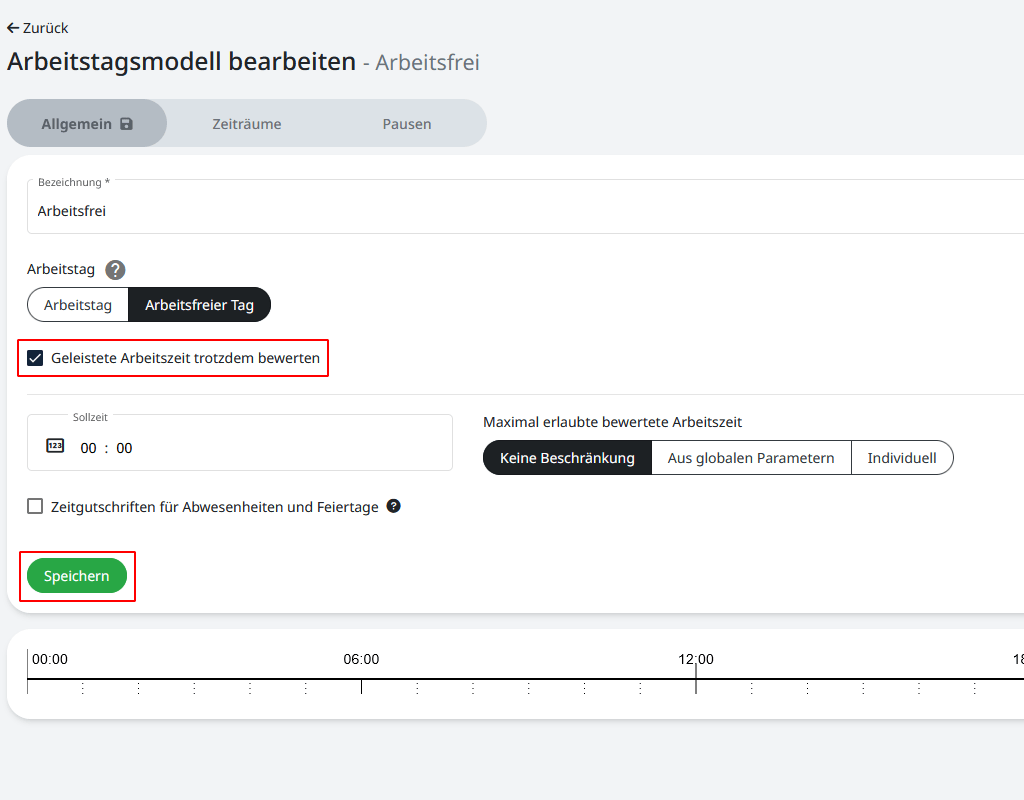
Task: Select the Arbeitsfreier Tag option
Action: [200, 305]
